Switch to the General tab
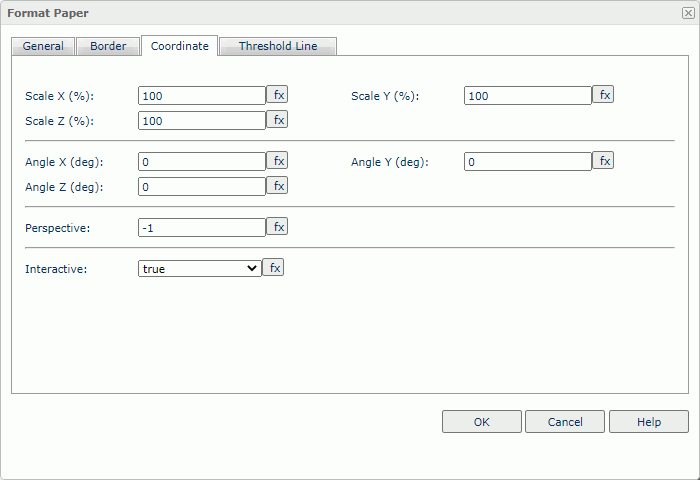Viewport: 700px width, 480px height. coord(43,46)
